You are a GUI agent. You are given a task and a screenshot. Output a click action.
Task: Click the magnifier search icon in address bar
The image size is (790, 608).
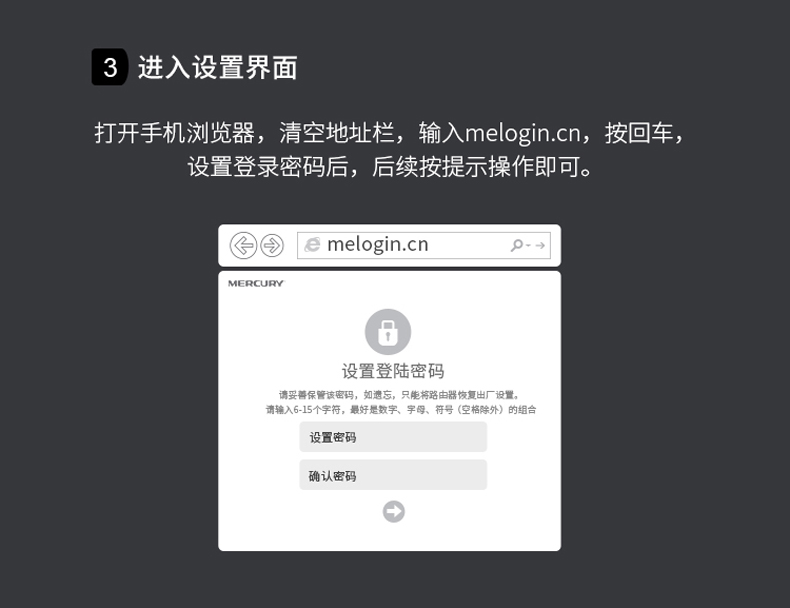point(516,245)
